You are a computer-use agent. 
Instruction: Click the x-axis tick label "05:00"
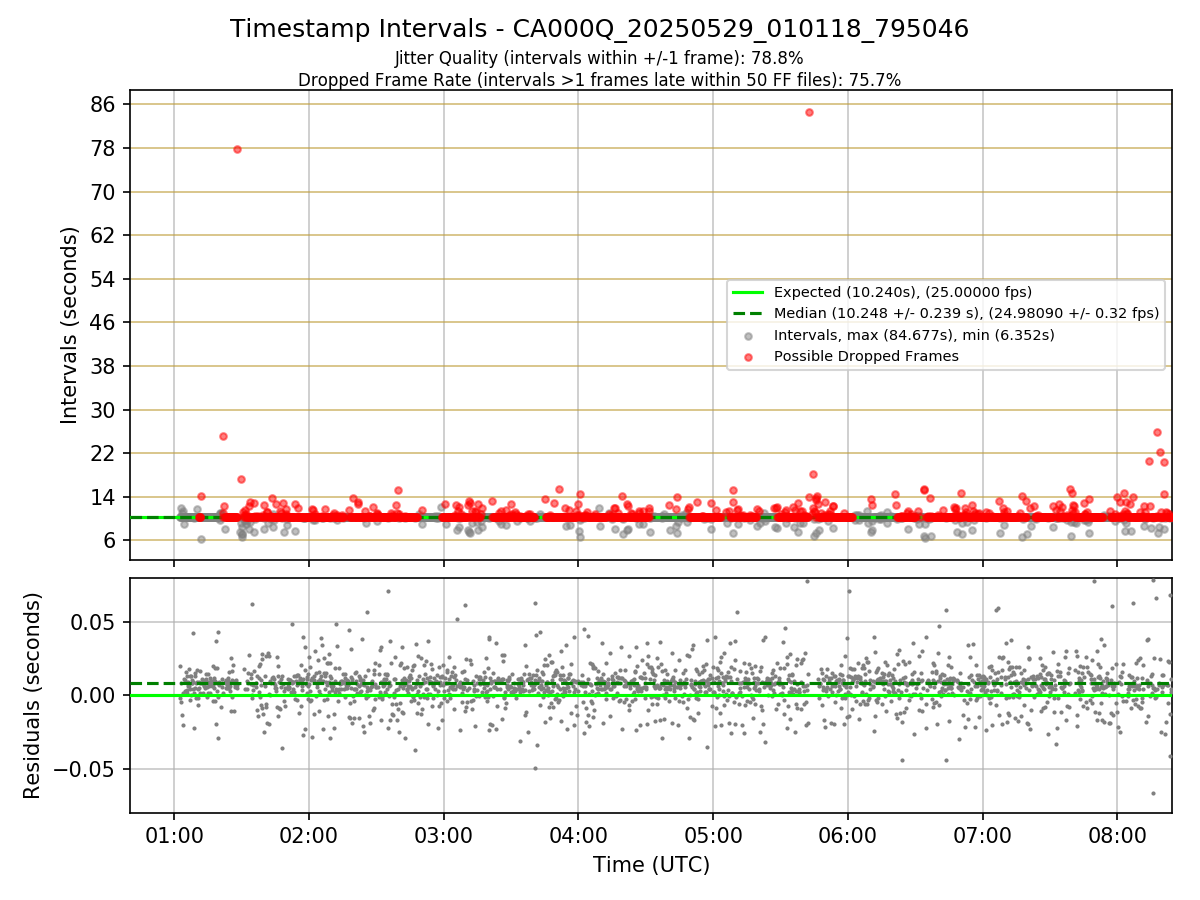[x=713, y=835]
